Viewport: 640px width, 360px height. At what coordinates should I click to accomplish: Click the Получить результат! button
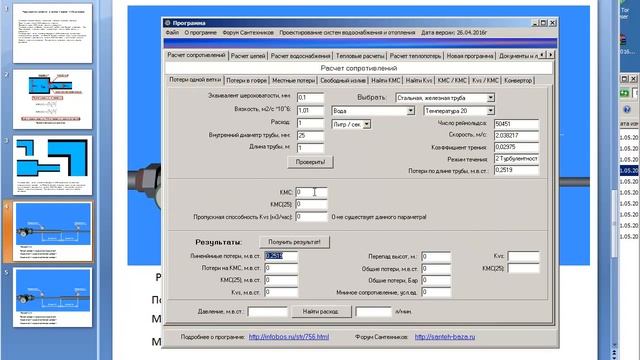point(294,242)
